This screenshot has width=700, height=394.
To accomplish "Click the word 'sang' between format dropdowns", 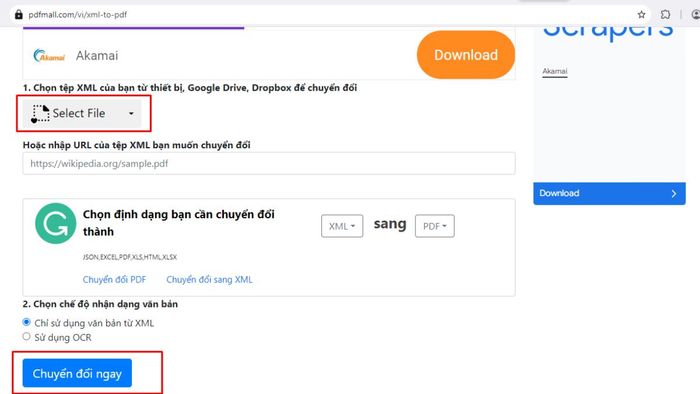I will point(390,224).
